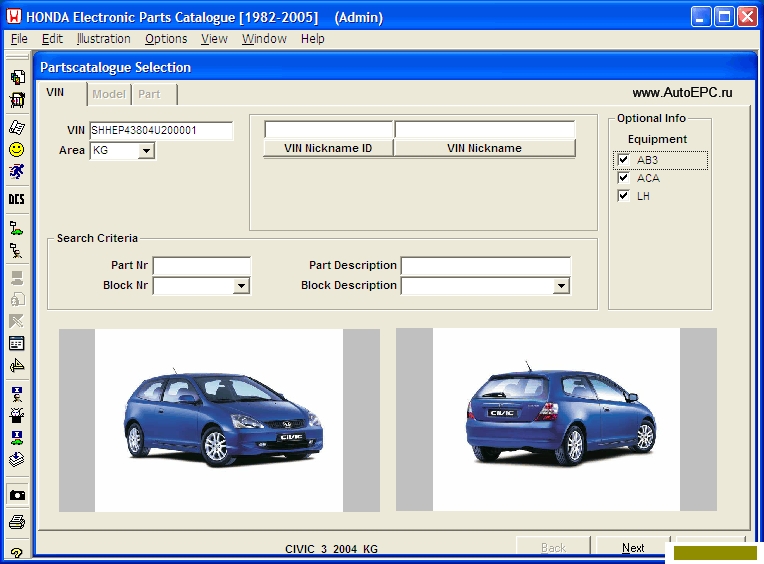Viewport: 764px width, 564px height.
Task: Expand the Block Nr dropdown
Action: click(x=241, y=286)
